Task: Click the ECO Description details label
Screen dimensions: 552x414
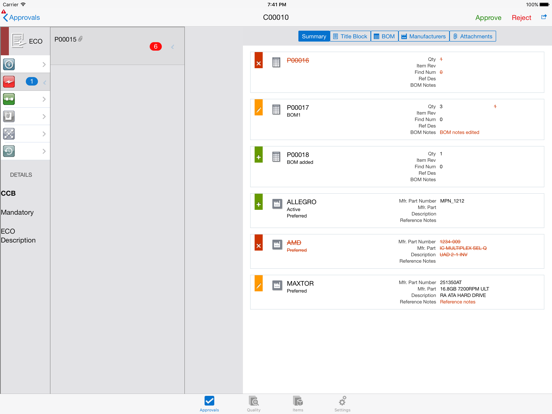Action: (18, 236)
